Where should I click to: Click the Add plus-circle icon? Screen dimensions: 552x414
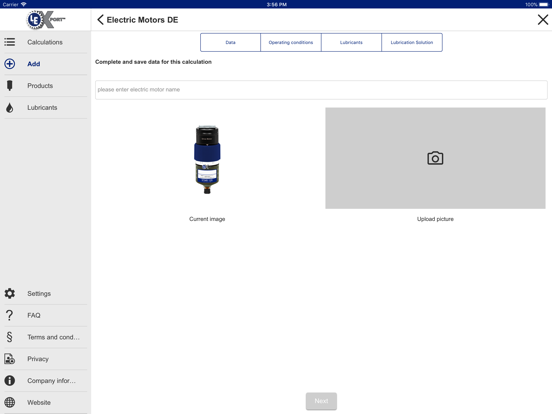10,64
